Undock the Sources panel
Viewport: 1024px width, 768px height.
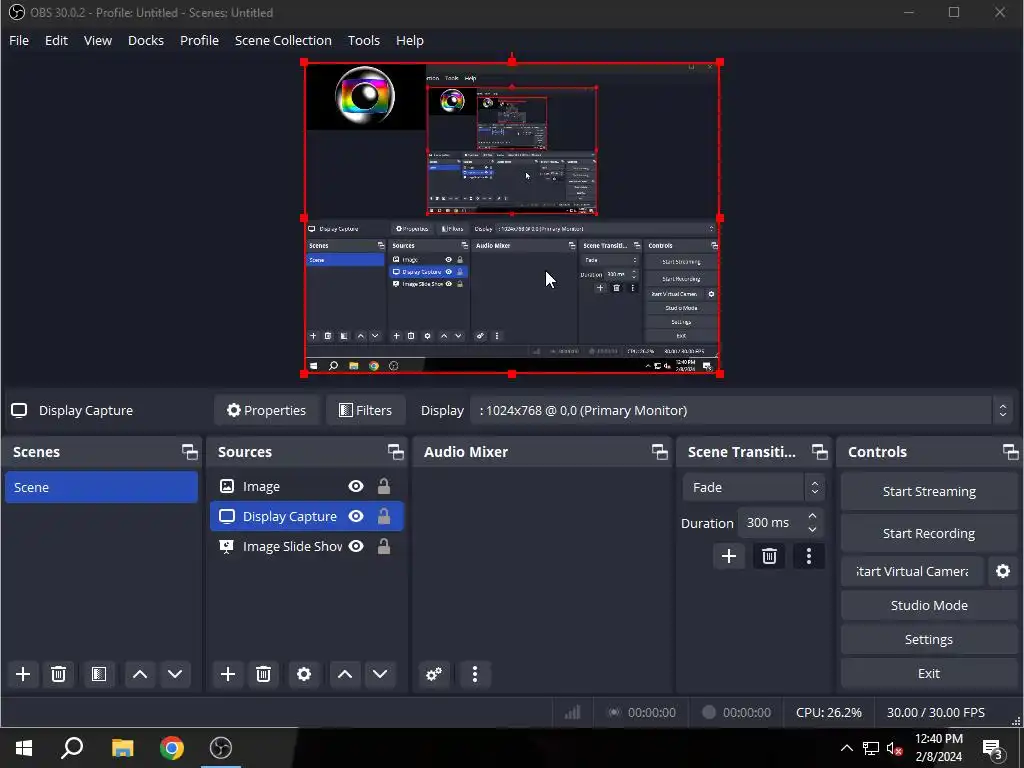coord(396,452)
